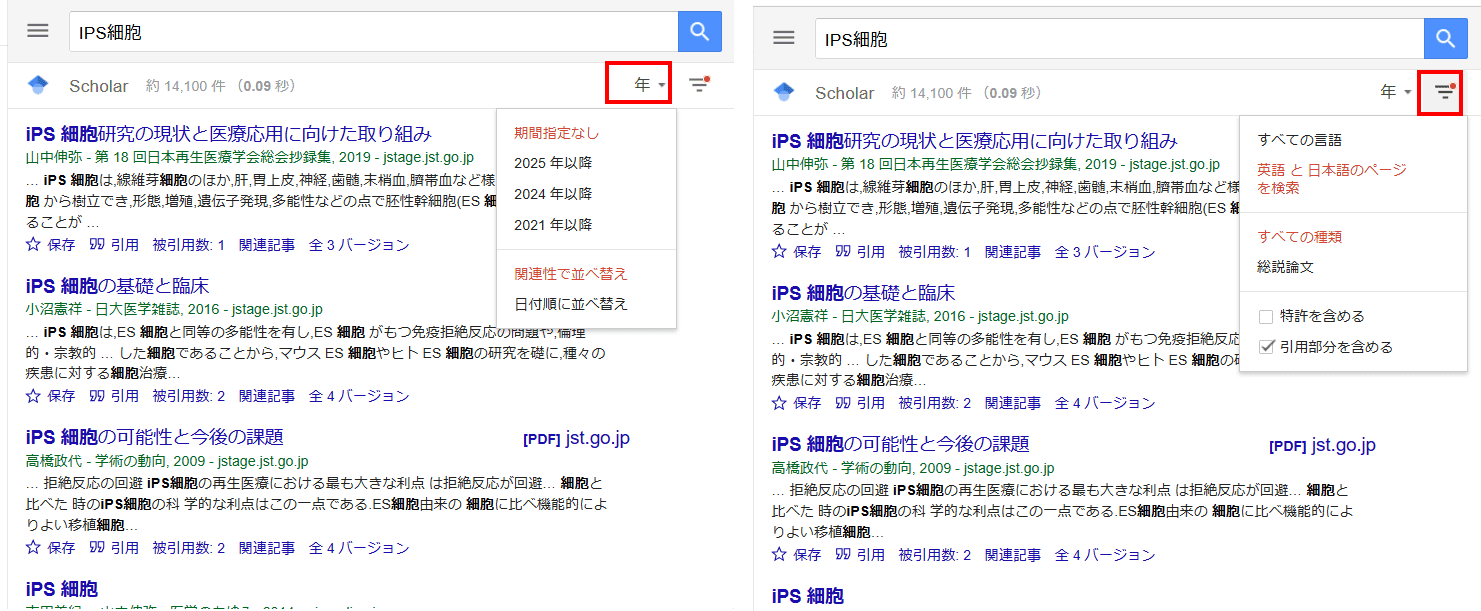This screenshot has width=1481, height=611.
Task: Save first result 'iPS 細胞研究の現状' in left pane
Action: (50, 244)
